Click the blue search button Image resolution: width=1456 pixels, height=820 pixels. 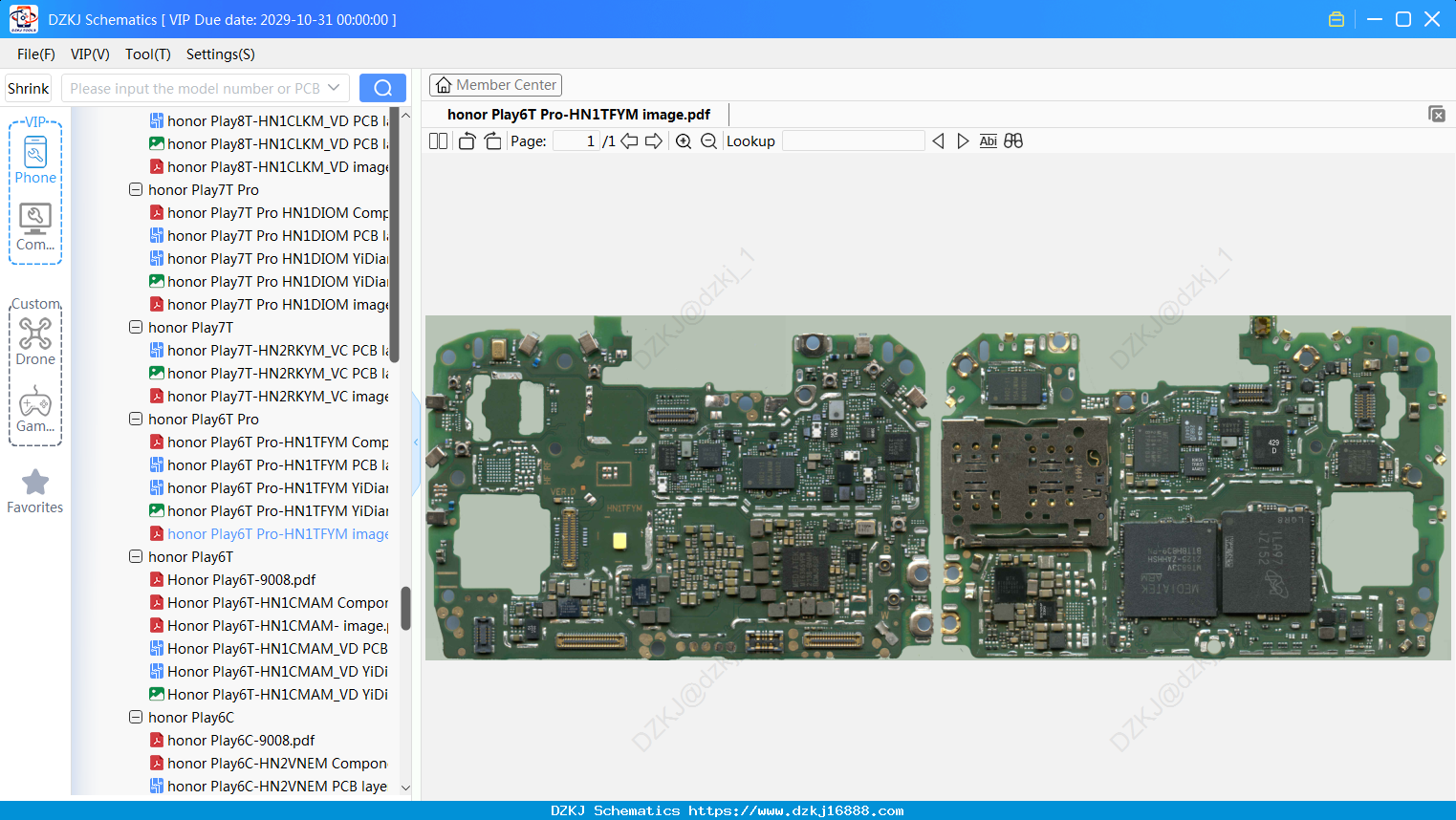(x=382, y=88)
